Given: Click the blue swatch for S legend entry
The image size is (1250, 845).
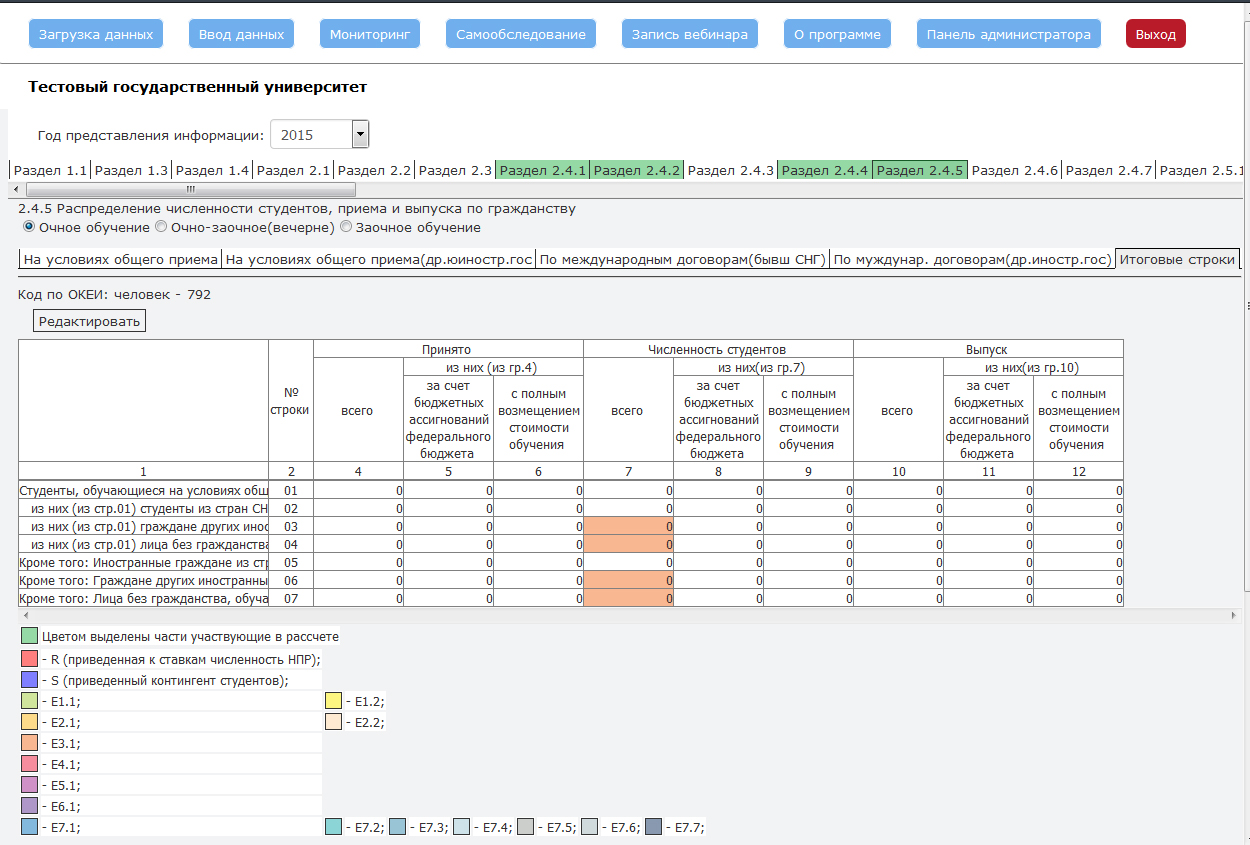Looking at the screenshot, I should 29,680.
